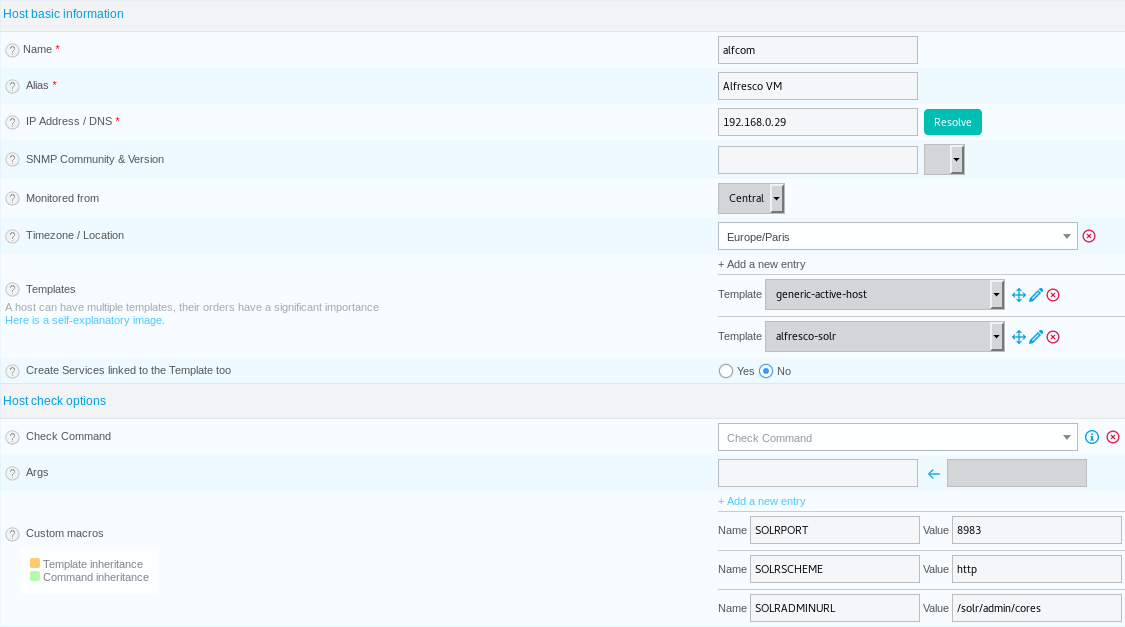This screenshot has height=627, width=1125.
Task: Remove the alfresco-solr template entry
Action: pyautogui.click(x=1053, y=336)
